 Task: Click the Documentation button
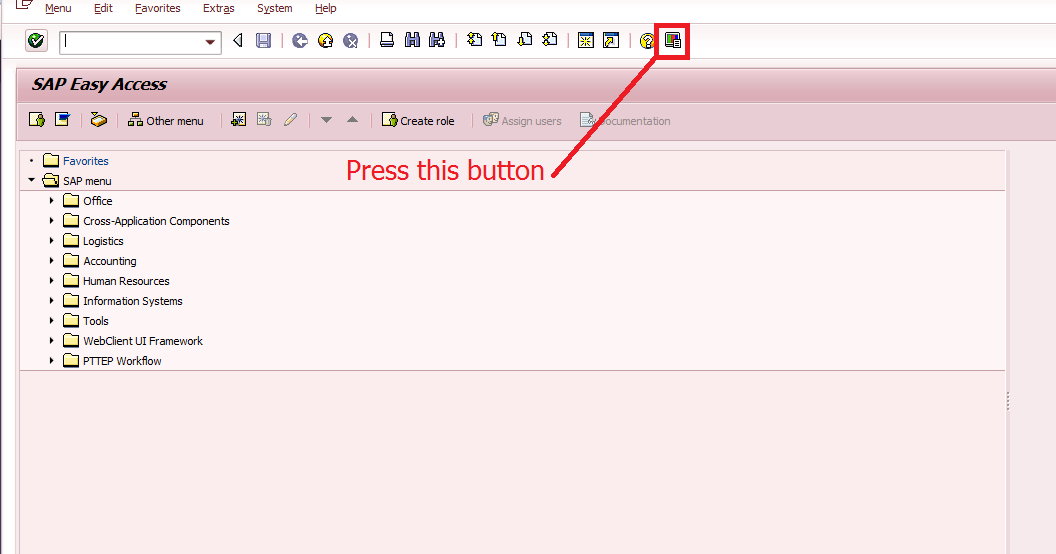[625, 120]
